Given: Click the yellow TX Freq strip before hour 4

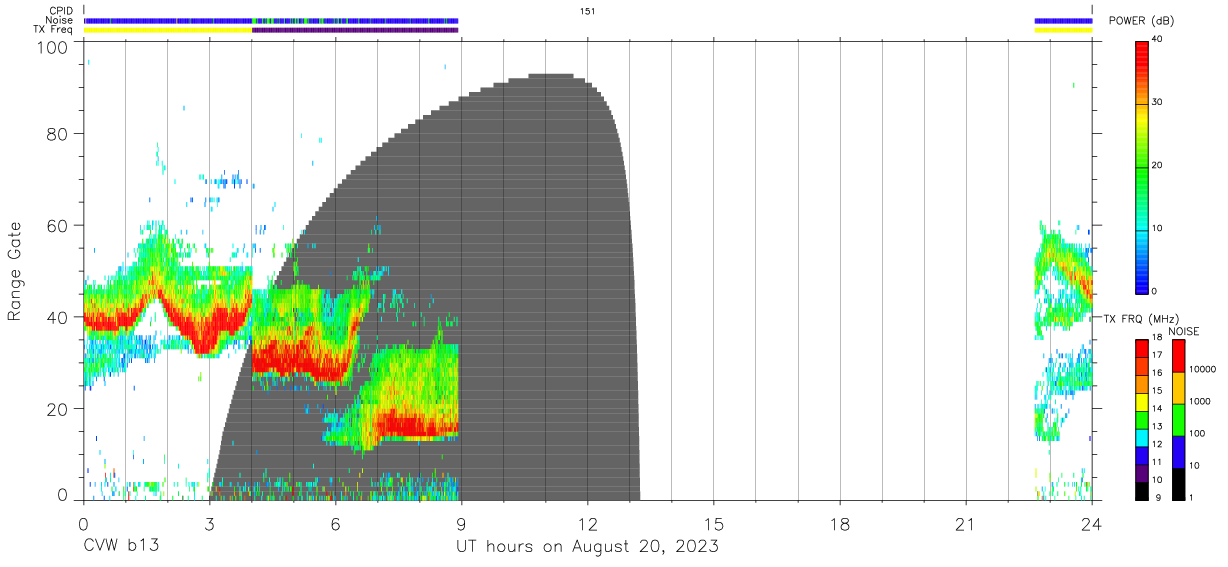Looking at the screenshot, I should click(x=168, y=30).
